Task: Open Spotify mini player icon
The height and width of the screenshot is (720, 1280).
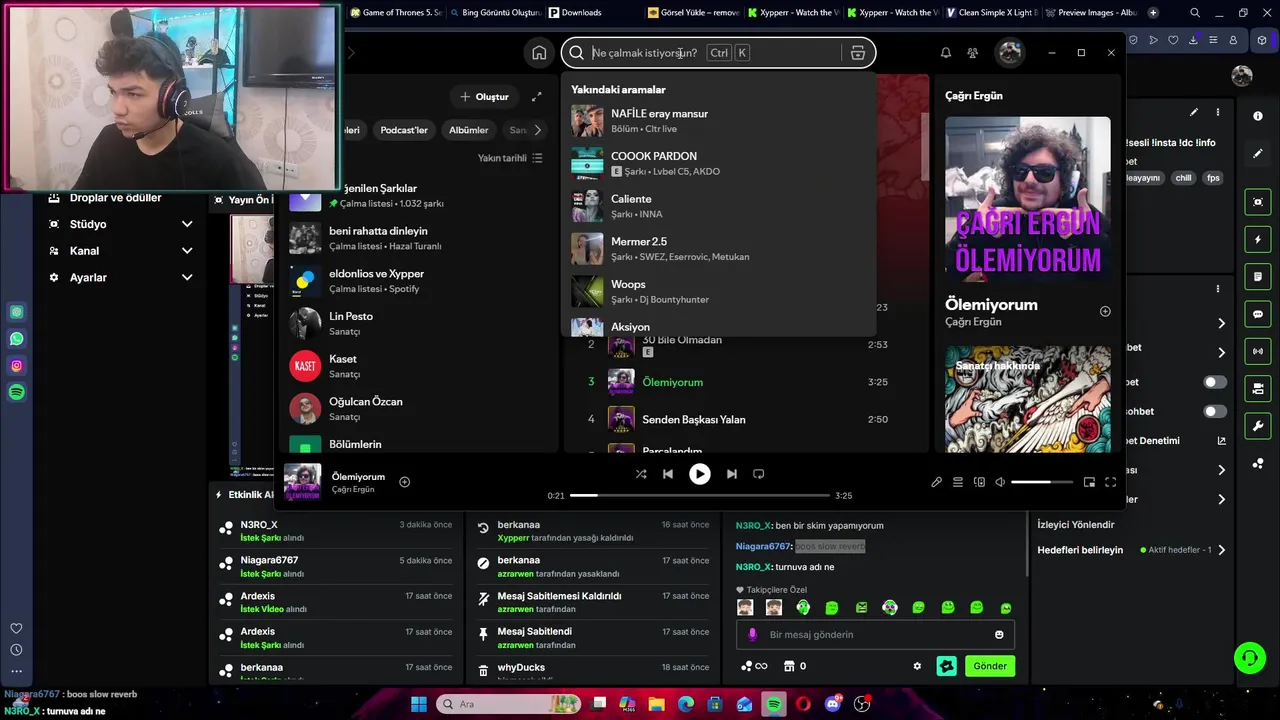Action: pyautogui.click(x=1089, y=482)
